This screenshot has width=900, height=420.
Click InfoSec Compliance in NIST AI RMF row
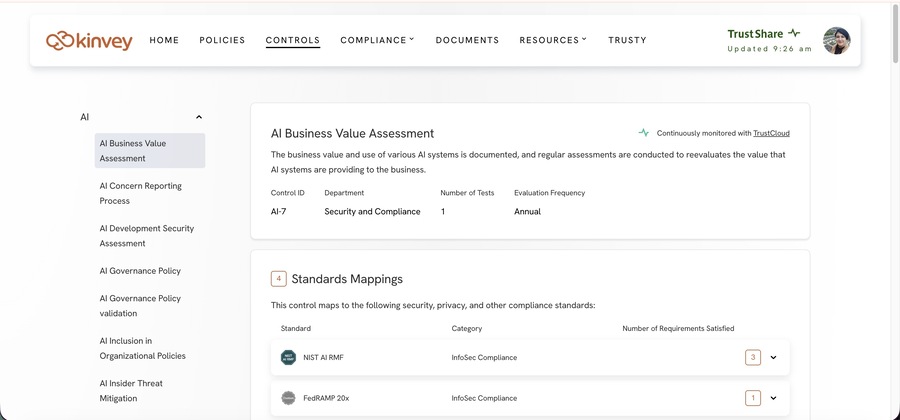coord(484,357)
